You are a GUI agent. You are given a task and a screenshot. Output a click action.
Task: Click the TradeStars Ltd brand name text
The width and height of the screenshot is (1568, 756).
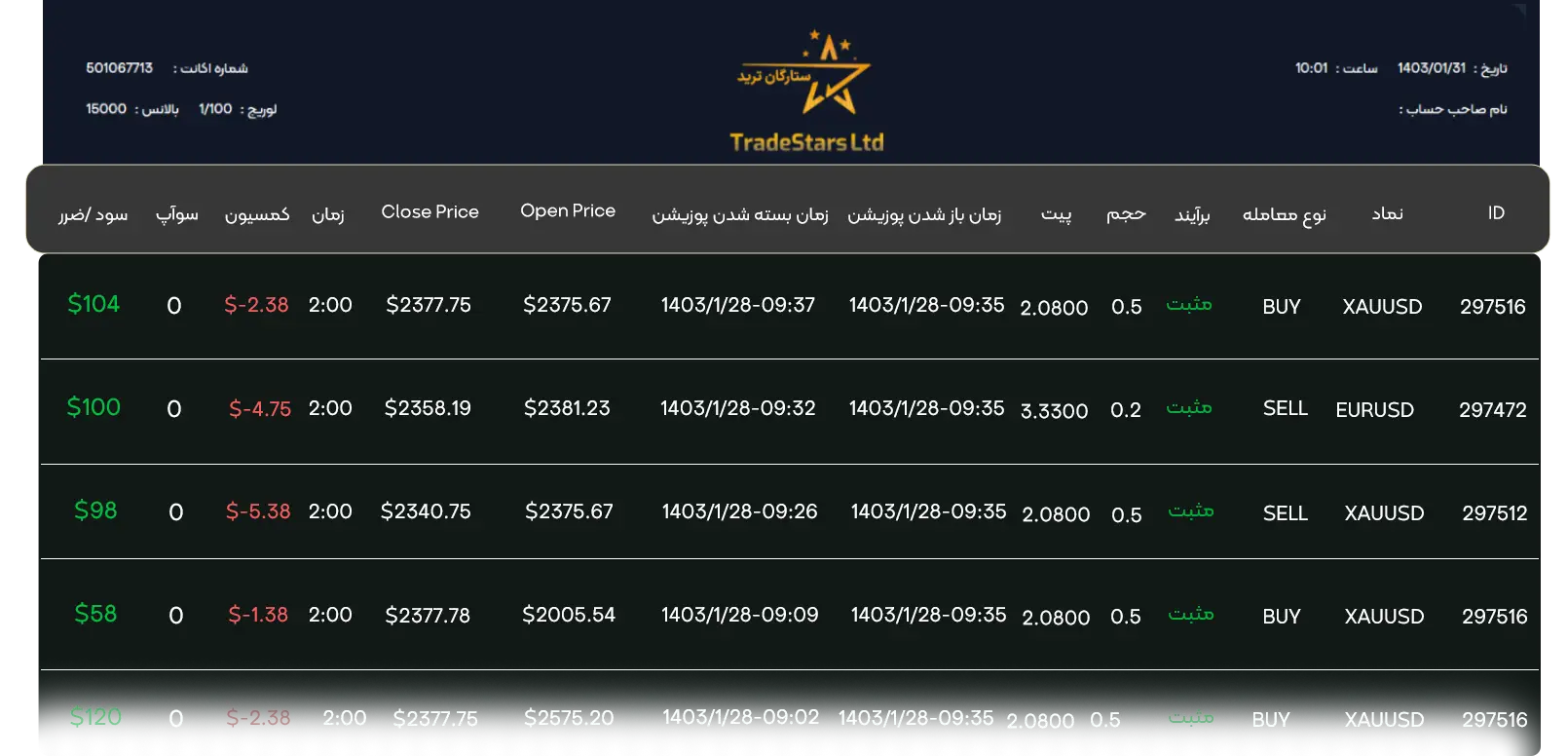tap(806, 142)
